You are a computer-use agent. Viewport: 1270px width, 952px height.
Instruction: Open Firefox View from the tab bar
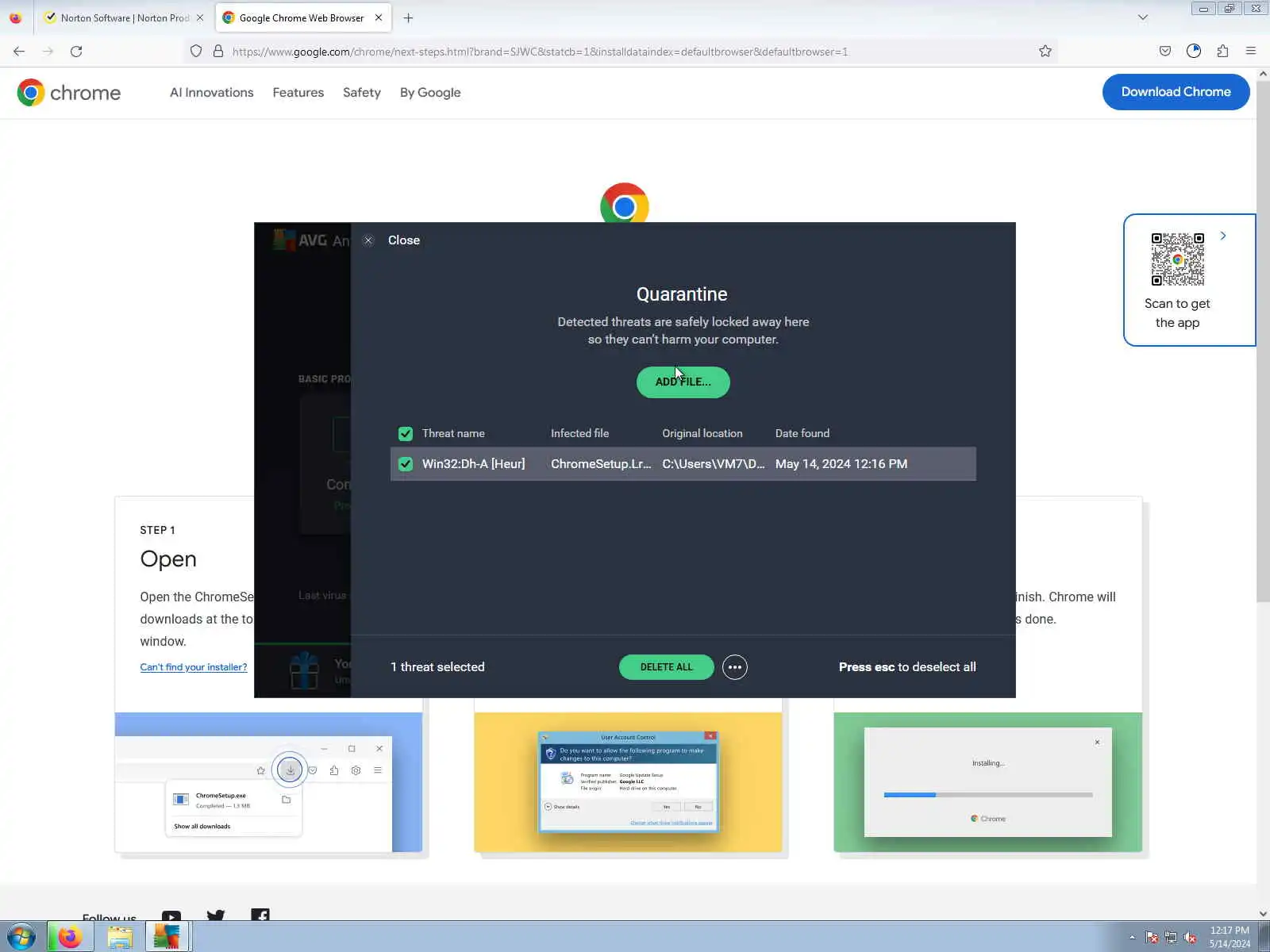tap(15, 17)
